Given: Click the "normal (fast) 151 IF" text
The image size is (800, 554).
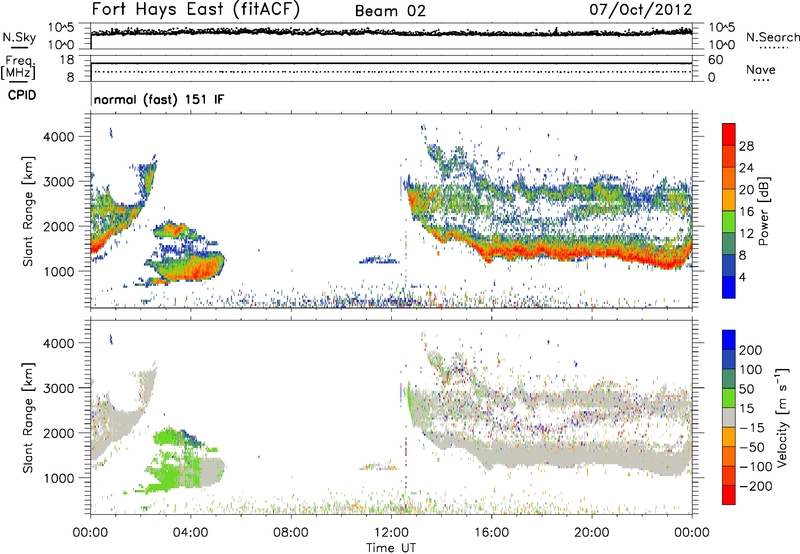Looking at the screenshot, I should click(159, 99).
